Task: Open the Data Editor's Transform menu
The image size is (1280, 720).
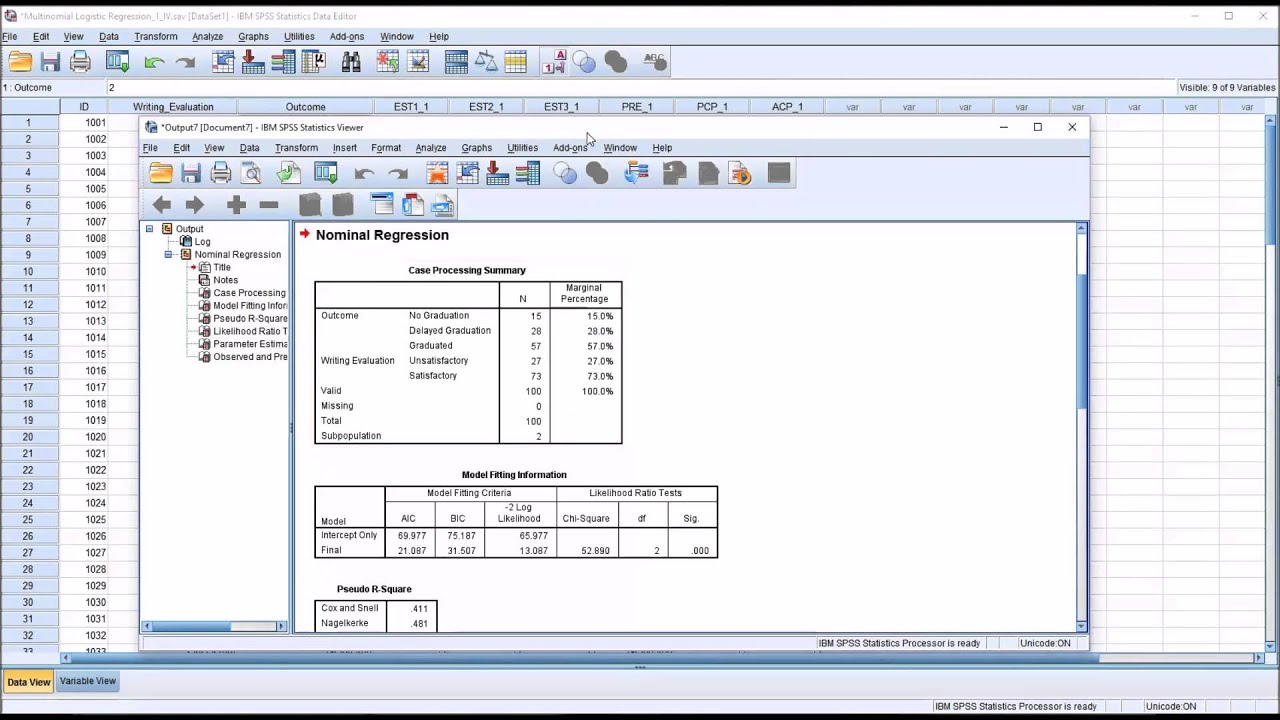Action: click(x=155, y=37)
